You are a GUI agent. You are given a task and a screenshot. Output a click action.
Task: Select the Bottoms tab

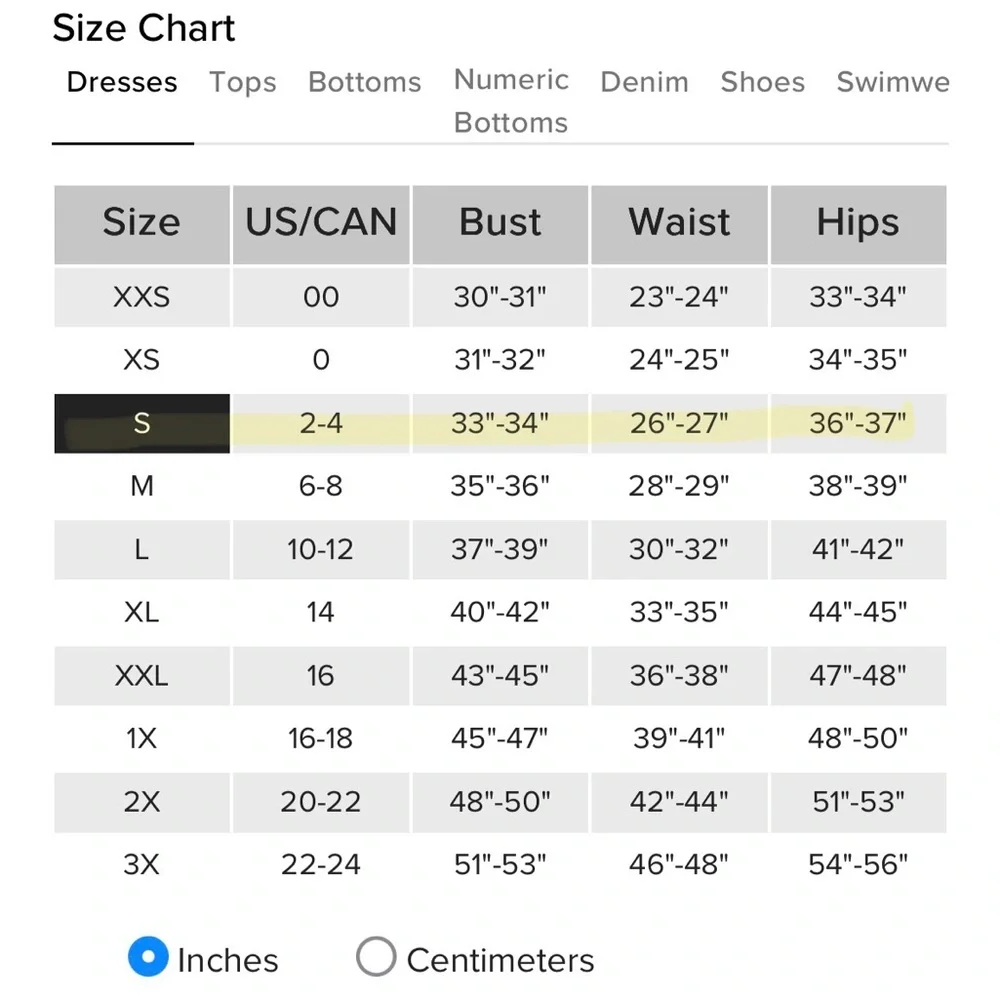point(365,82)
